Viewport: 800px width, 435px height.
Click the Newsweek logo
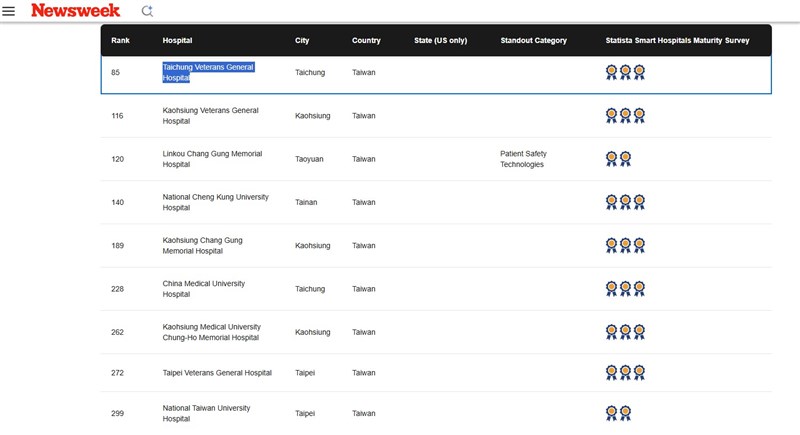[x=76, y=11]
